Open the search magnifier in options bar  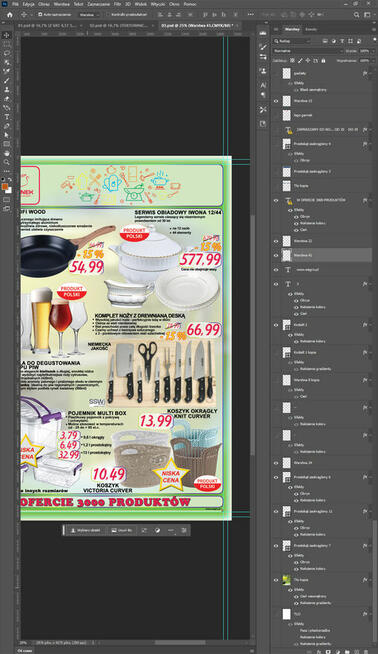pos(357,14)
